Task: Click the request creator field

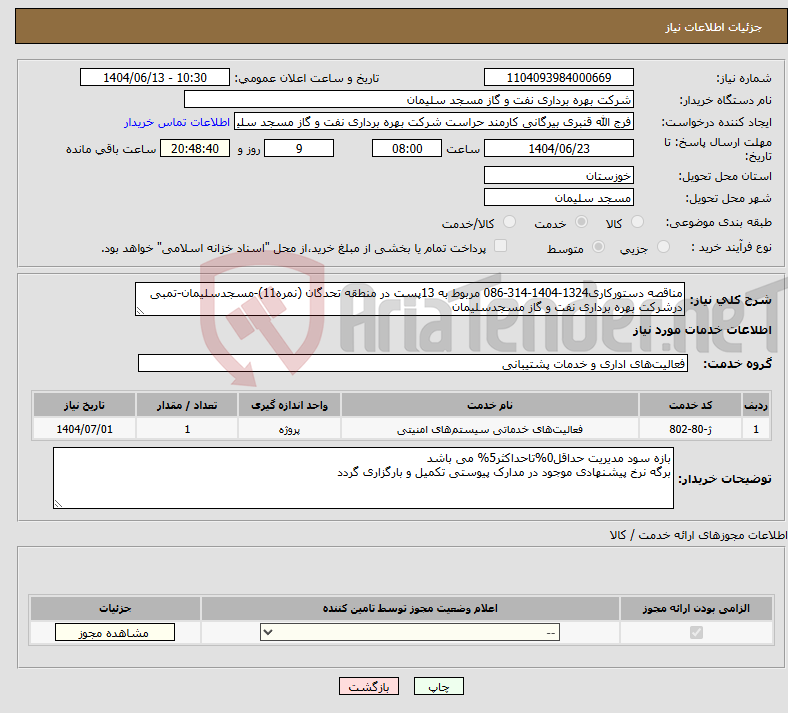Action: pyautogui.click(x=434, y=122)
